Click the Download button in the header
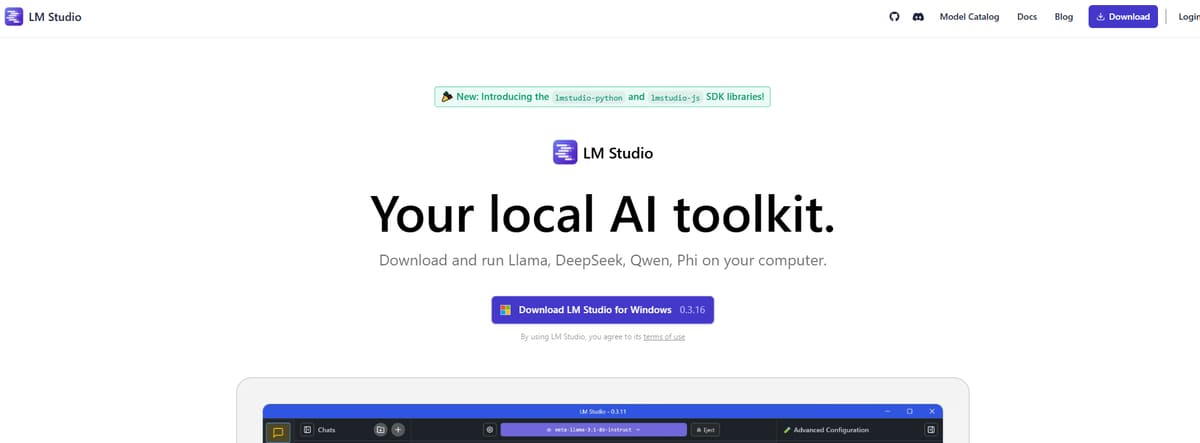1200x443 pixels. point(1123,17)
